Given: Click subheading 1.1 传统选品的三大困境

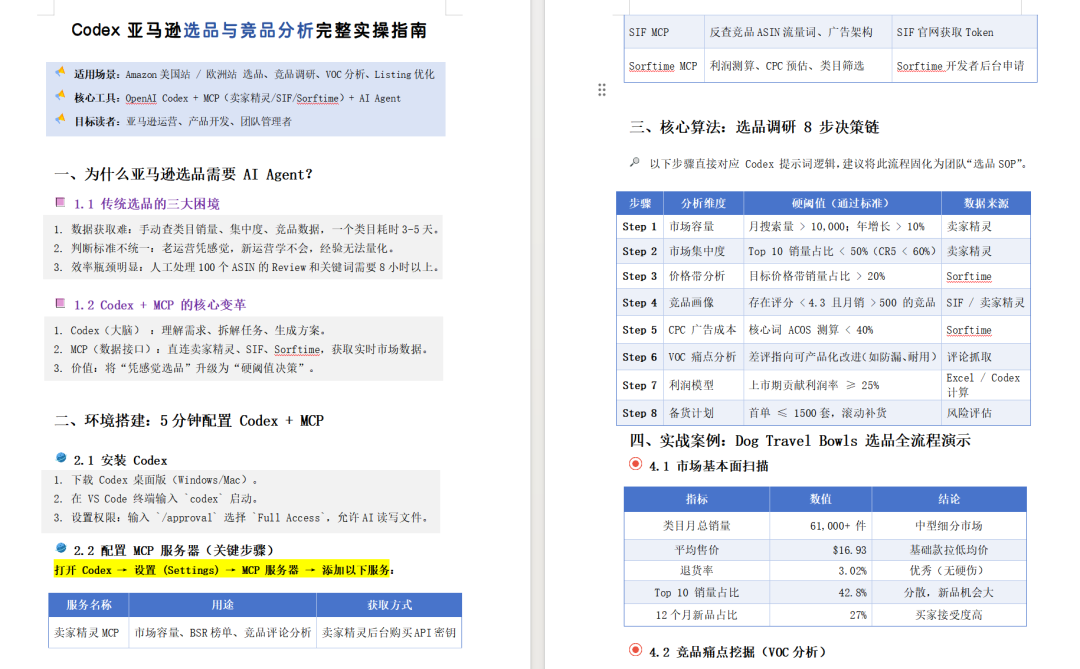Looking at the screenshot, I should pyautogui.click(x=147, y=204).
